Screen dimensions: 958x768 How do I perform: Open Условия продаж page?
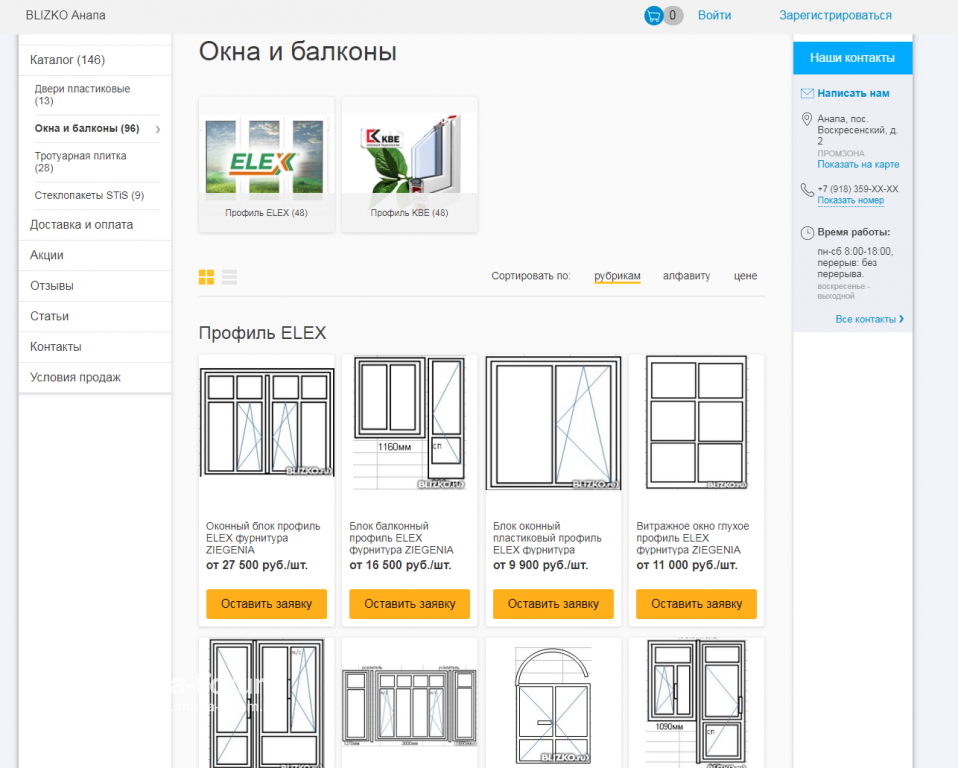coord(95,378)
